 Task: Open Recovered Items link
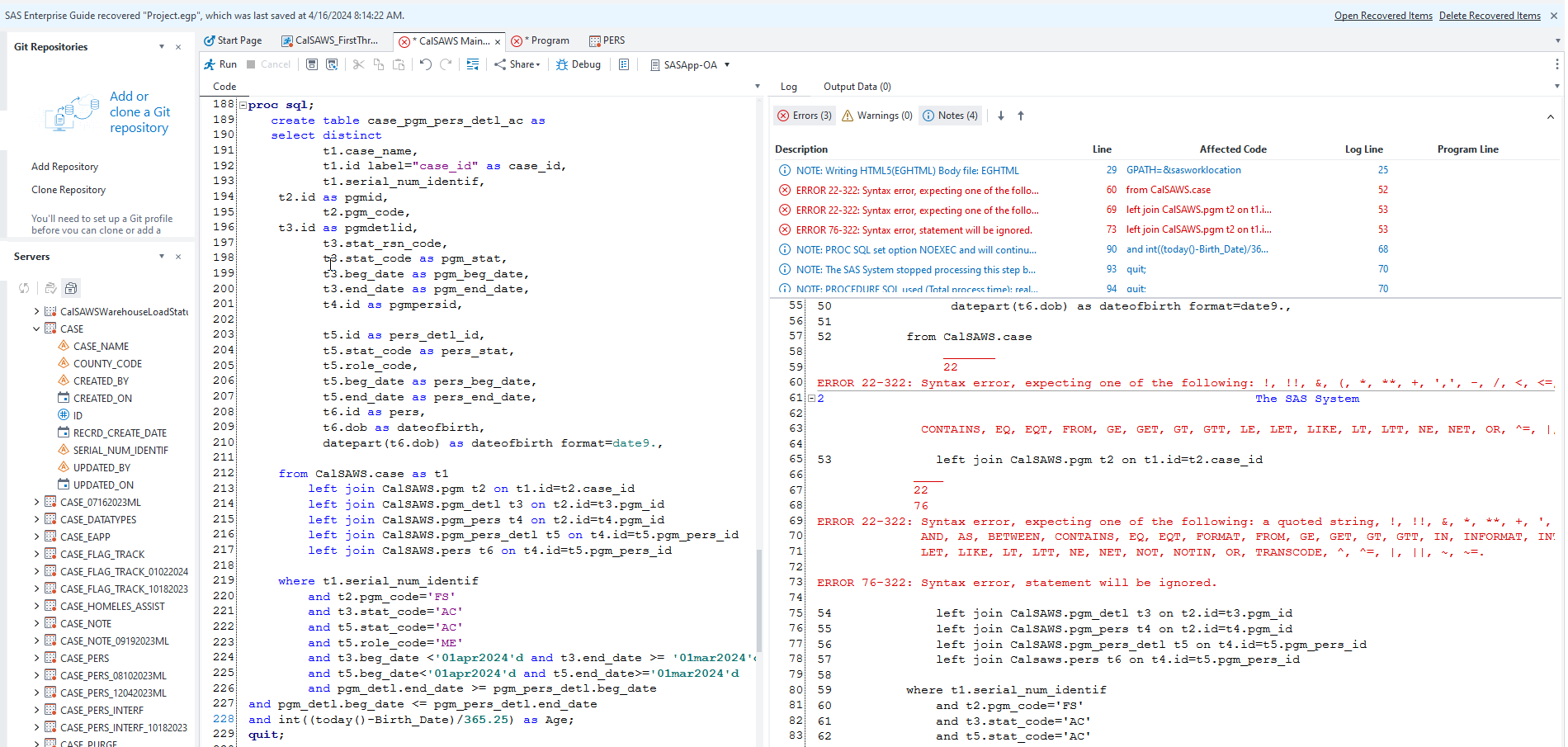click(1383, 15)
